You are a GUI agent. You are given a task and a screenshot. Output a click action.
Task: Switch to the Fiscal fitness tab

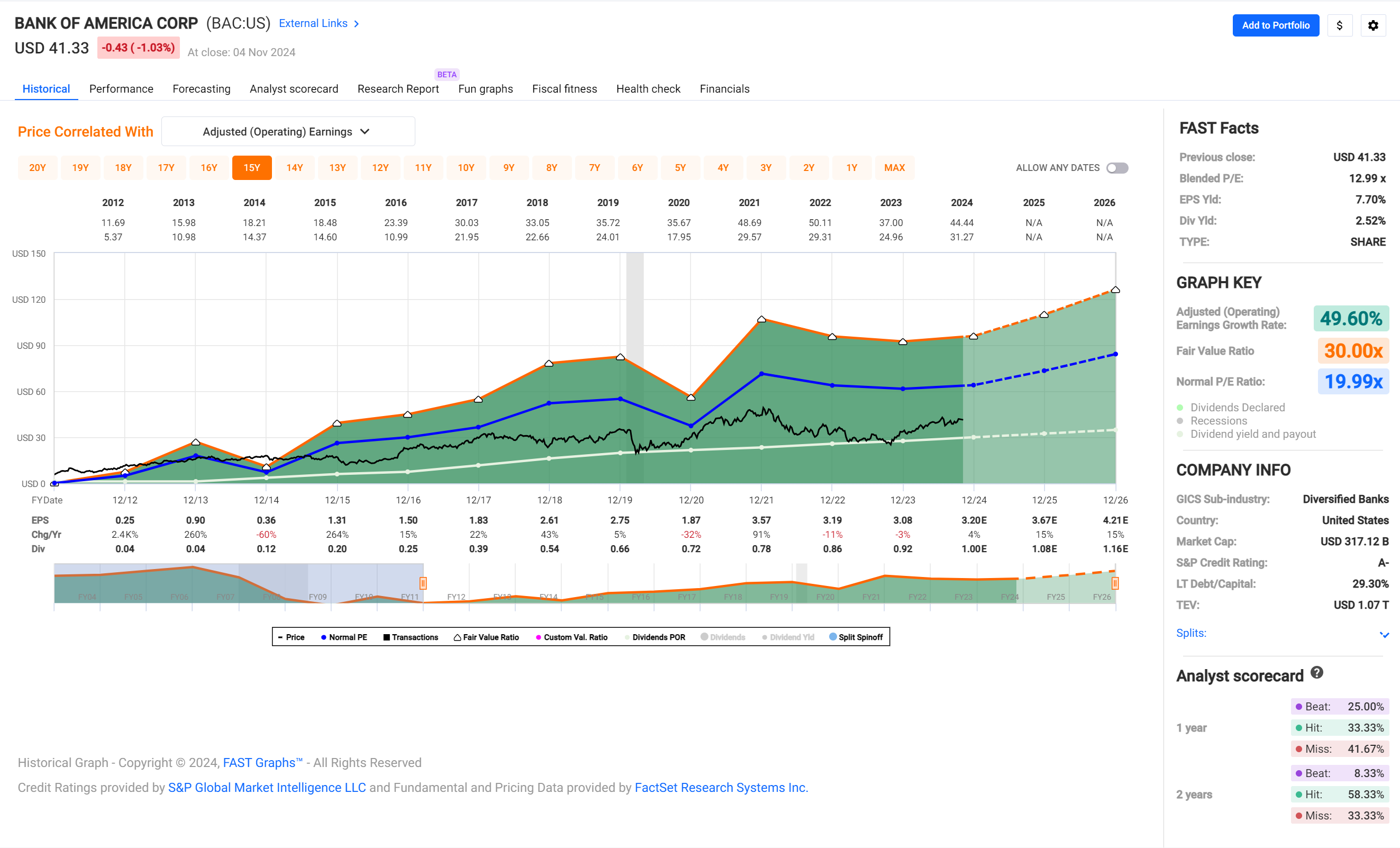pyautogui.click(x=564, y=89)
